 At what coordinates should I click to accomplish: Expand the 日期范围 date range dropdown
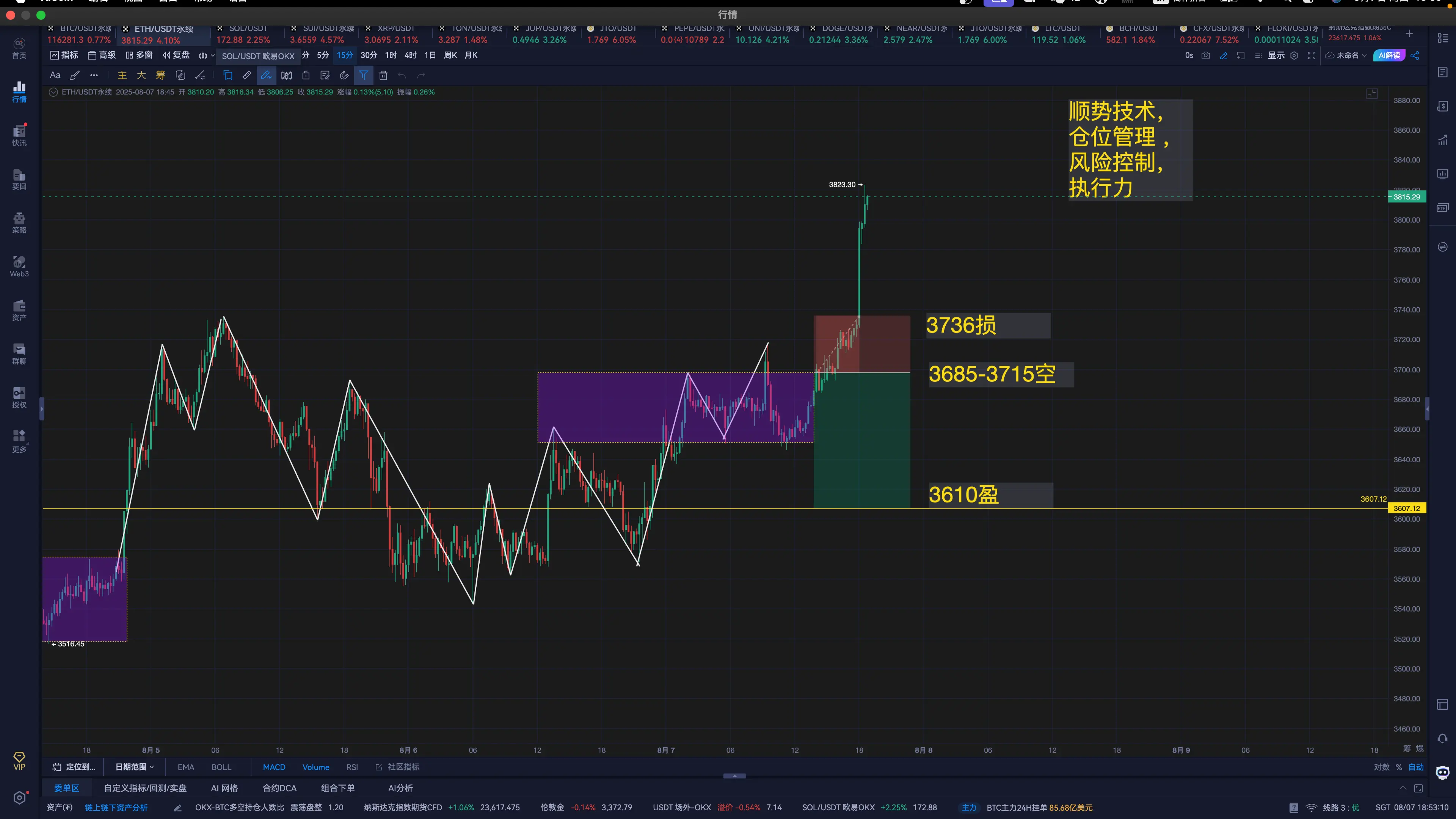pos(135,767)
